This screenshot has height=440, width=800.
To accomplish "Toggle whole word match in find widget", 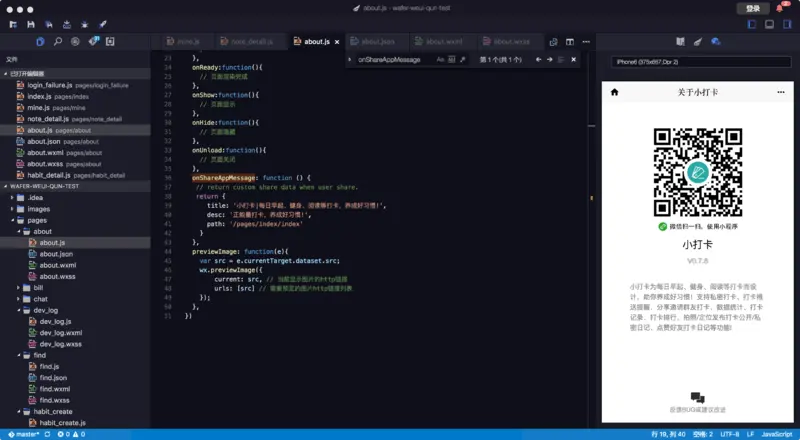I will coord(452,60).
